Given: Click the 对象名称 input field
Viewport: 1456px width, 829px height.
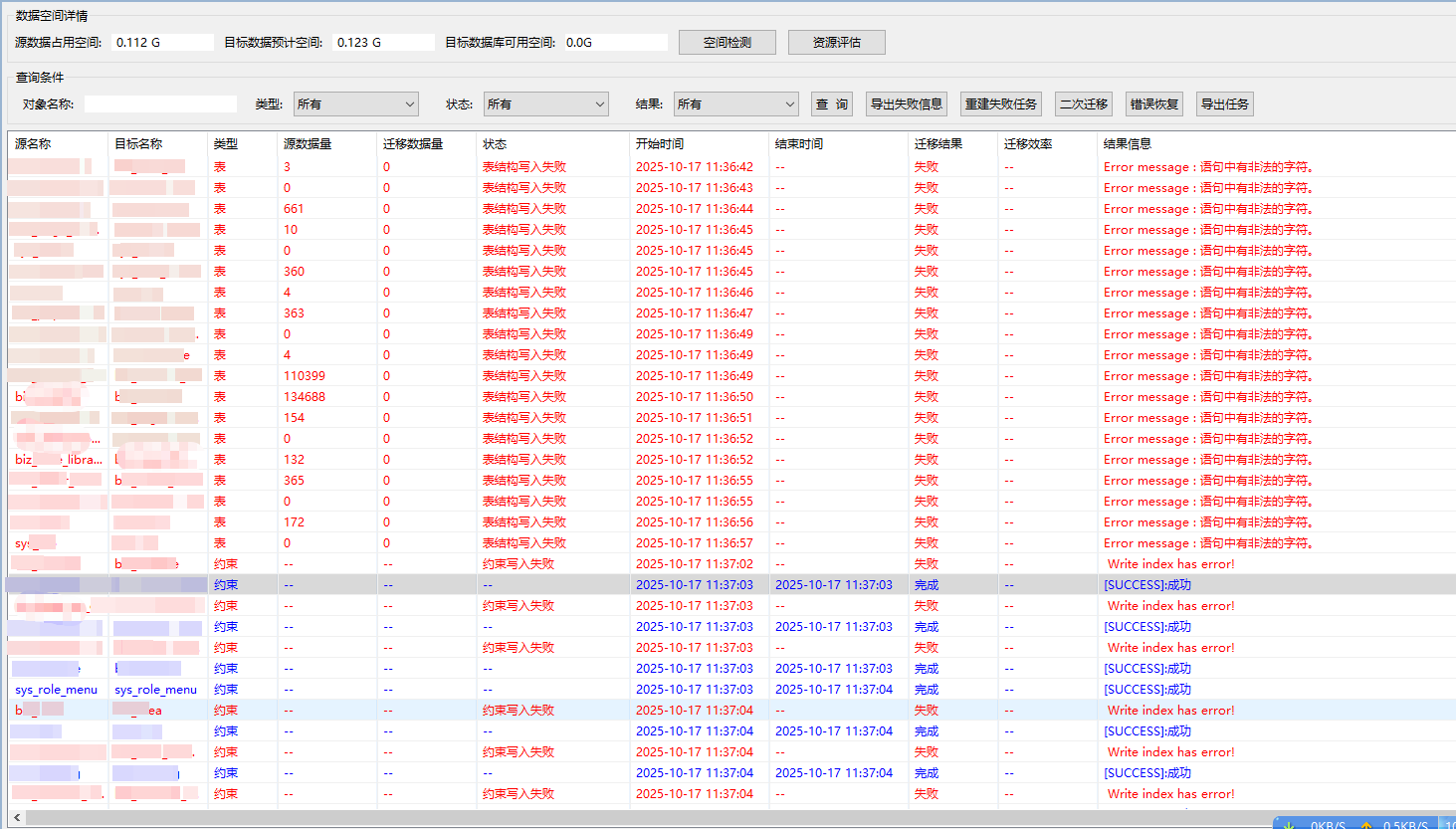Looking at the screenshot, I should pyautogui.click(x=160, y=104).
